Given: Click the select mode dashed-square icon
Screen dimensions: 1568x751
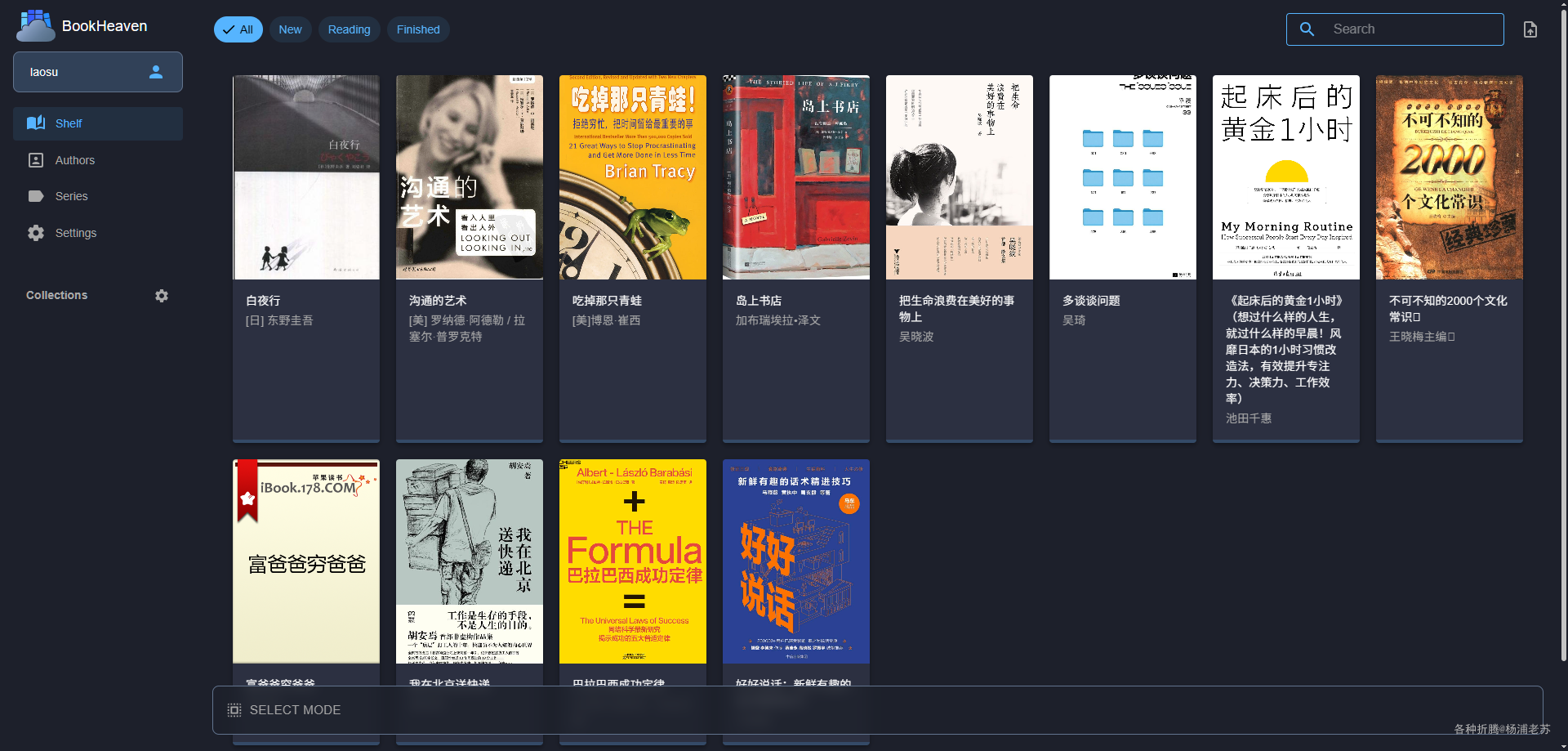Looking at the screenshot, I should pyautogui.click(x=234, y=710).
